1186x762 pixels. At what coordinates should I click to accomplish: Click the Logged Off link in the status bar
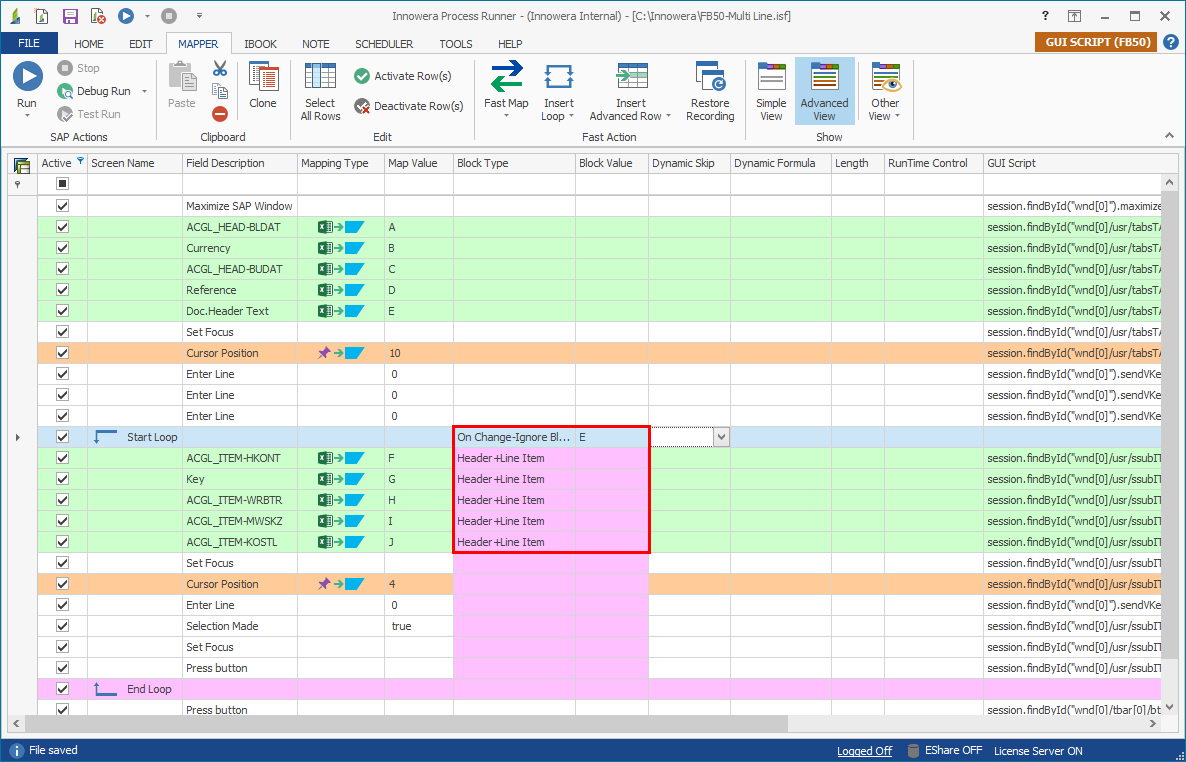click(x=864, y=751)
